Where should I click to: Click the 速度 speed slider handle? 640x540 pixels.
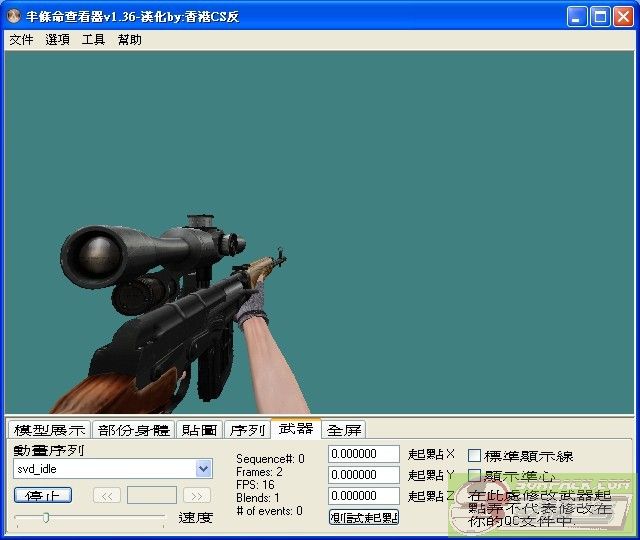coord(46,518)
